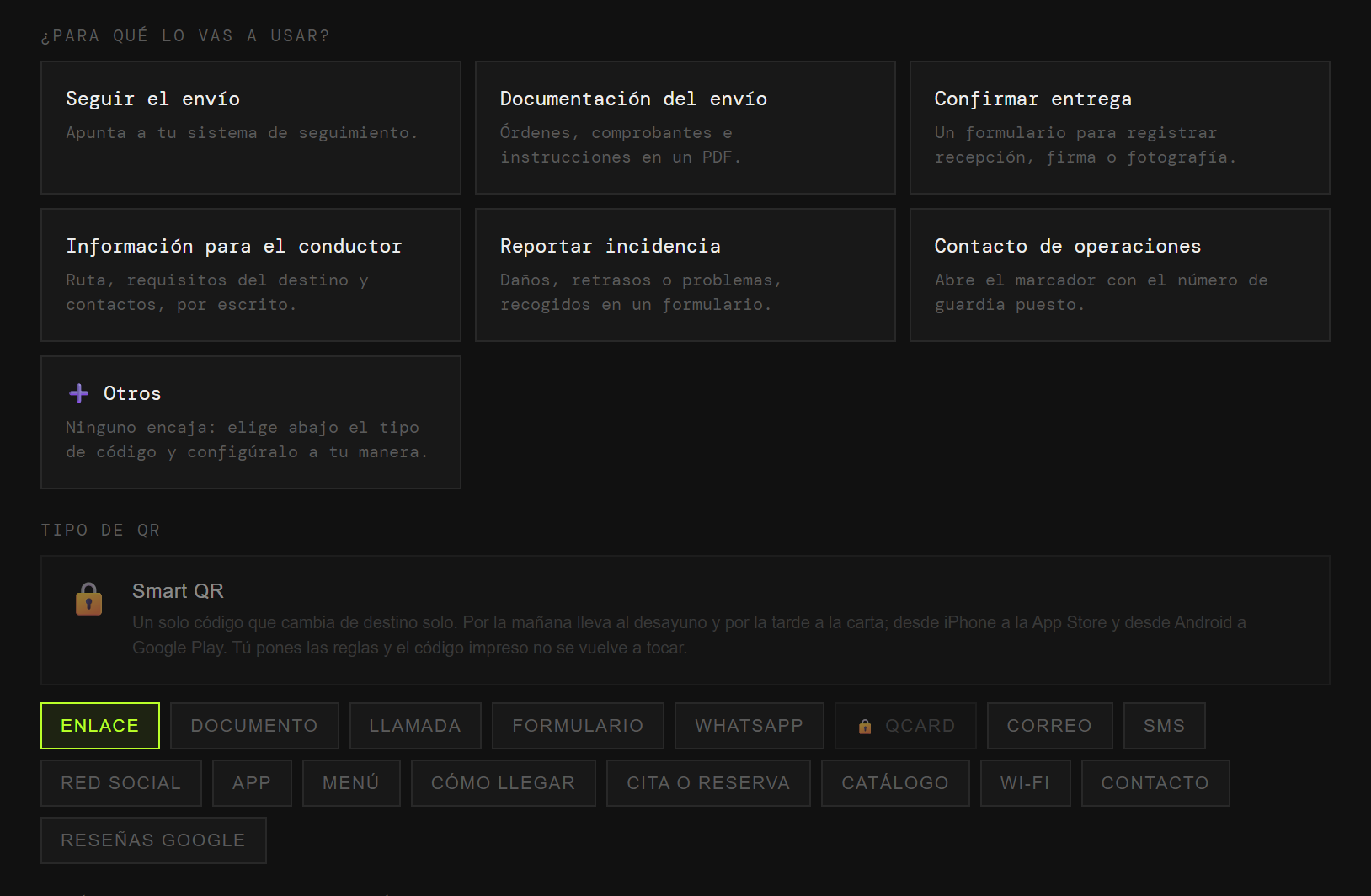Choose the LLAMADA QR type

click(x=415, y=726)
